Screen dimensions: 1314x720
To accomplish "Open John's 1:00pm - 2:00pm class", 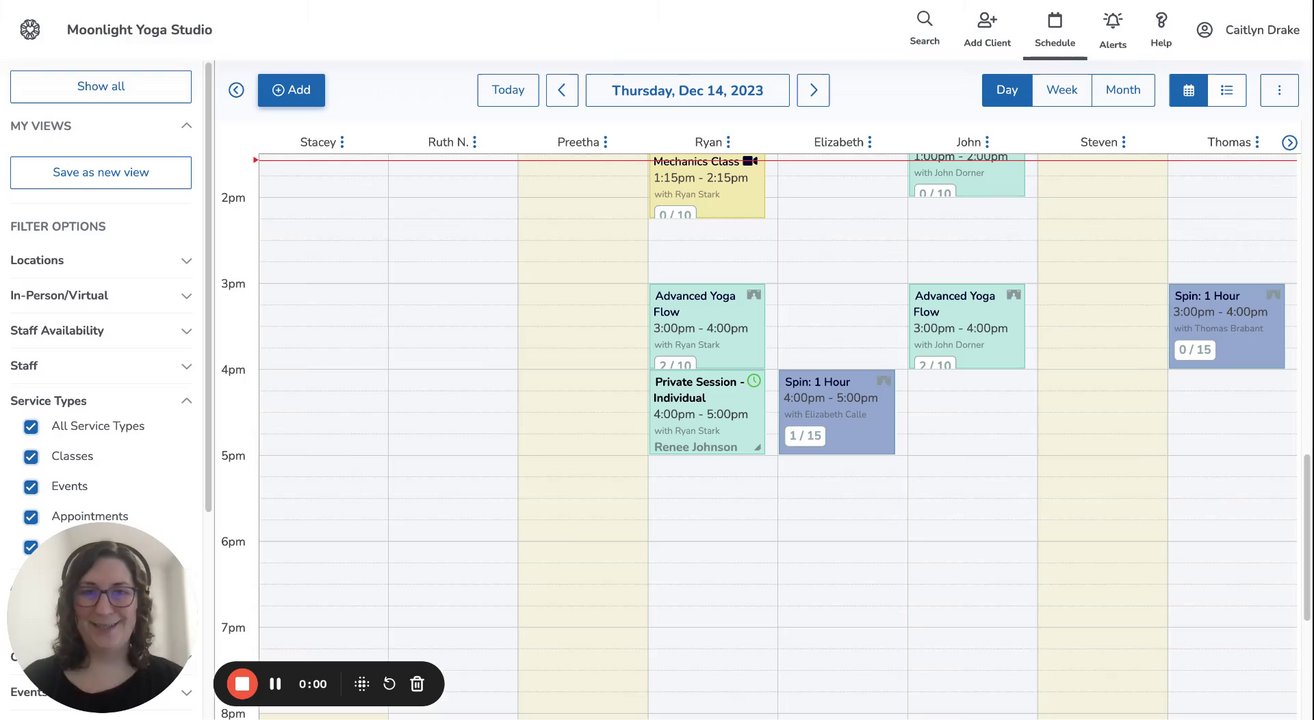I will 967,175.
